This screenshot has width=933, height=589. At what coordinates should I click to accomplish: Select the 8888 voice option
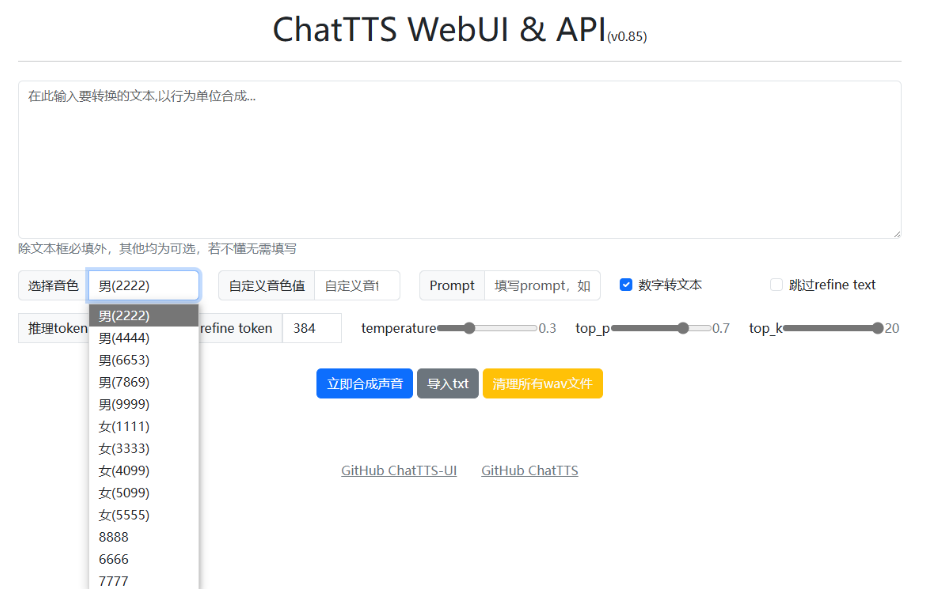coord(114,537)
